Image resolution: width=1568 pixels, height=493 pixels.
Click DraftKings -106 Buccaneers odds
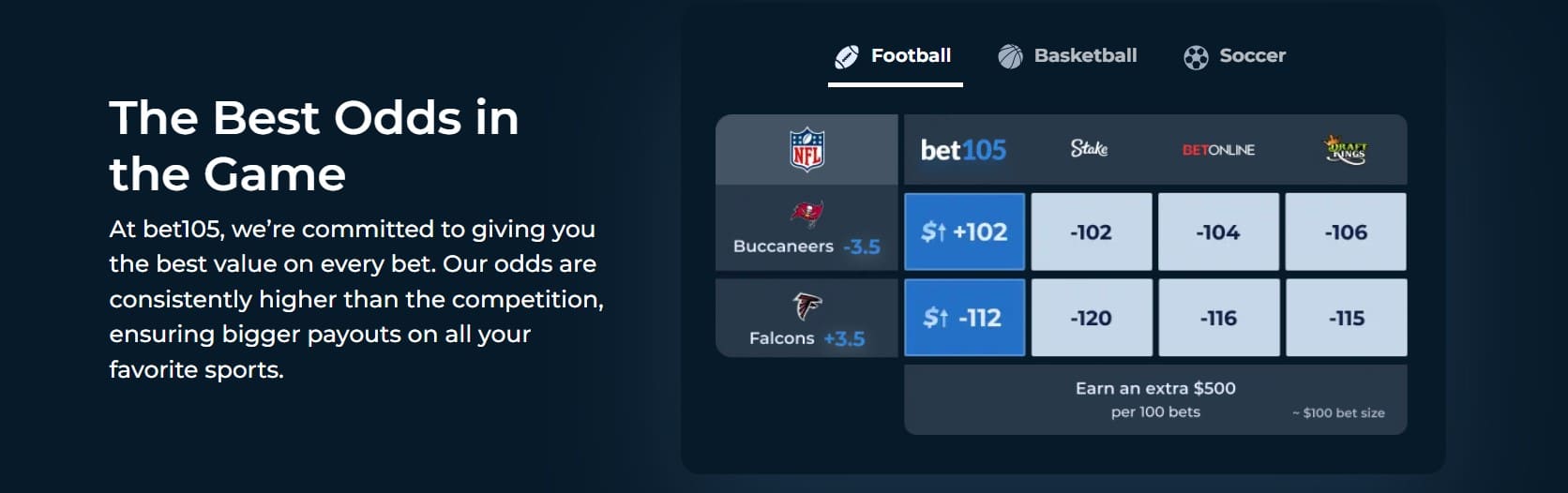1346,232
